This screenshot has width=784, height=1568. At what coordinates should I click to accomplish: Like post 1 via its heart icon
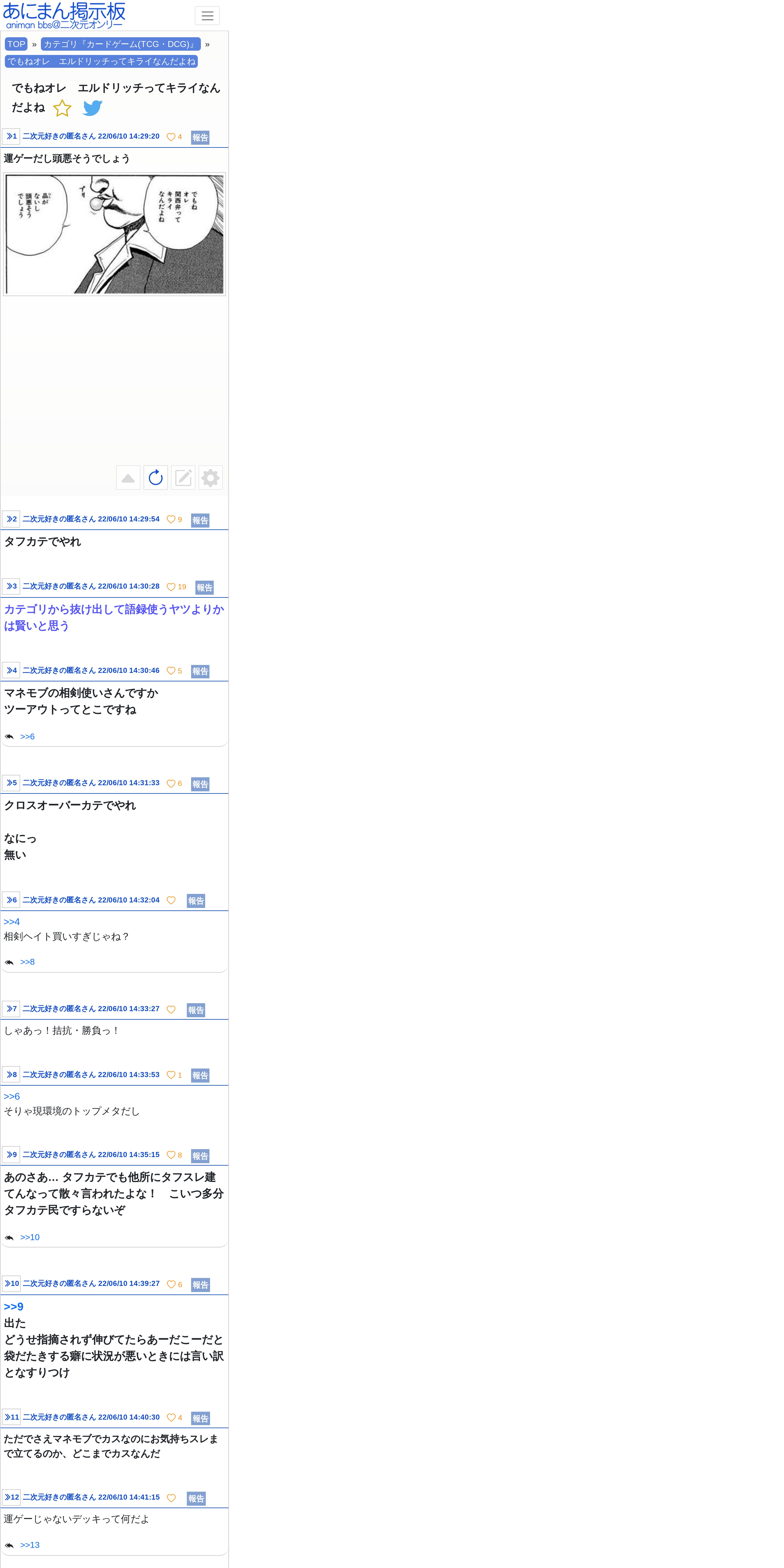coord(171,137)
